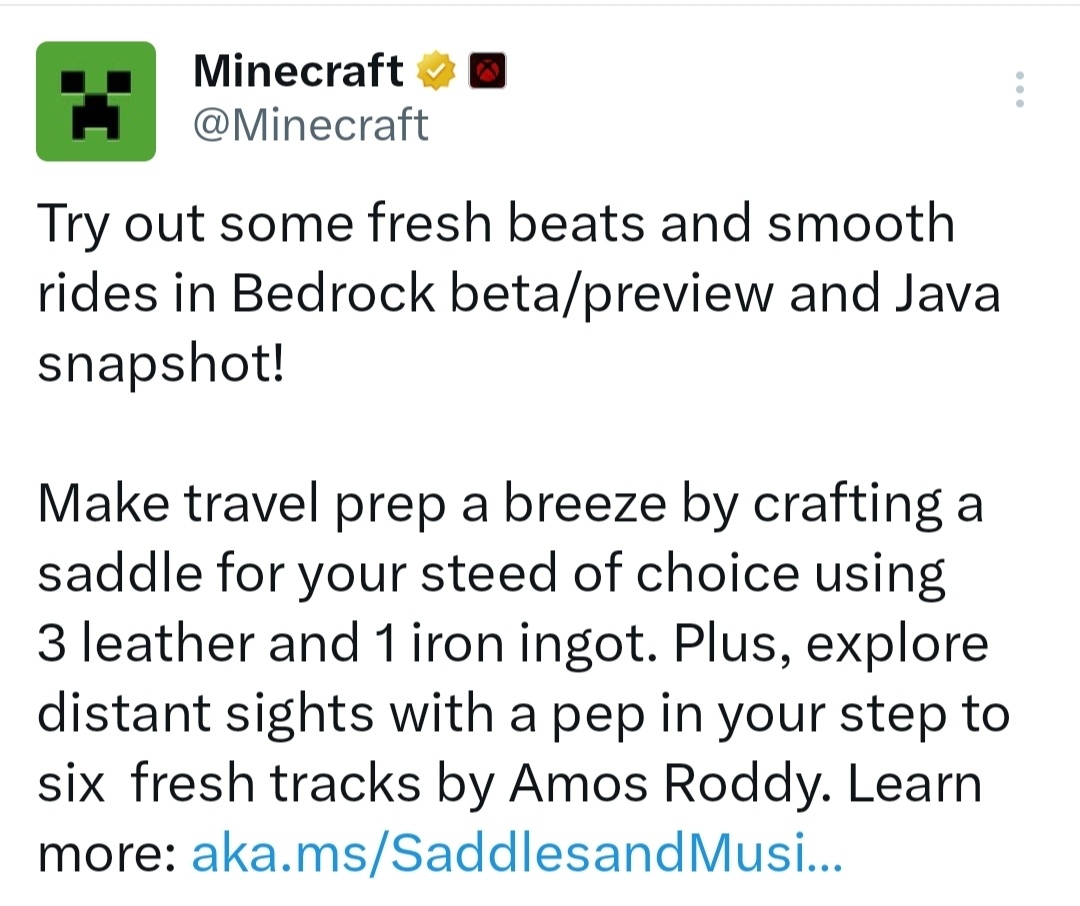The height and width of the screenshot is (906, 1080).
Task: Click the word 'more:' before the link
Action: coord(107,853)
